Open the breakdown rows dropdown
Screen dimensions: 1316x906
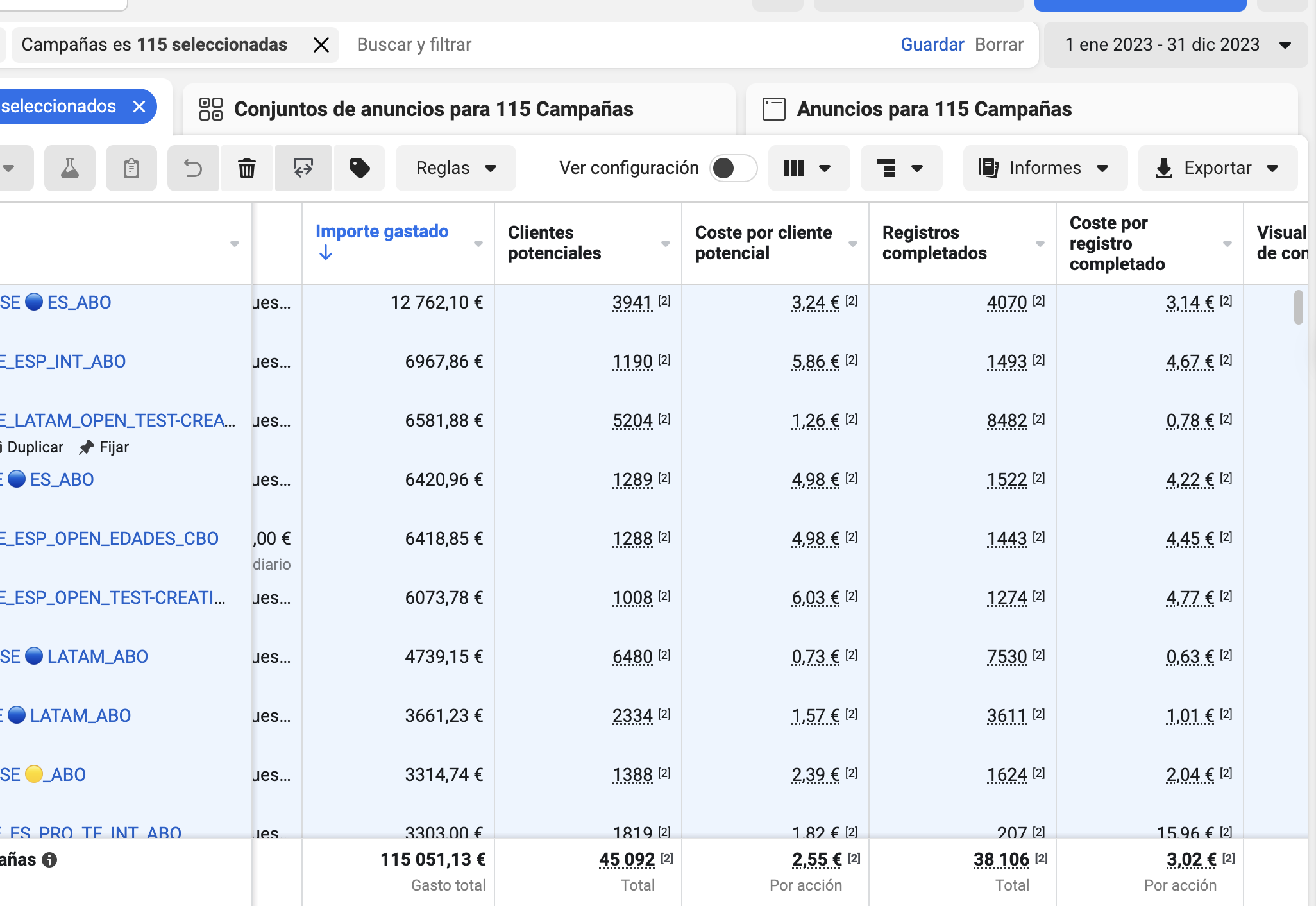pos(900,168)
